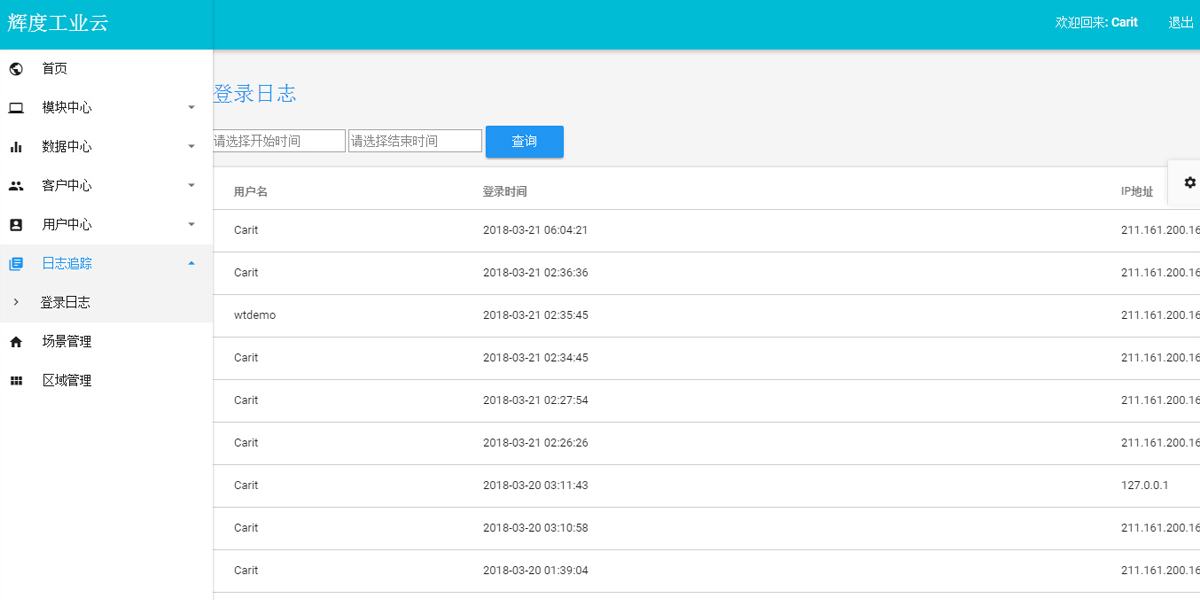Click the people icon for 客户中心
Screen dimensions: 1200x600
pyautogui.click(x=16, y=186)
